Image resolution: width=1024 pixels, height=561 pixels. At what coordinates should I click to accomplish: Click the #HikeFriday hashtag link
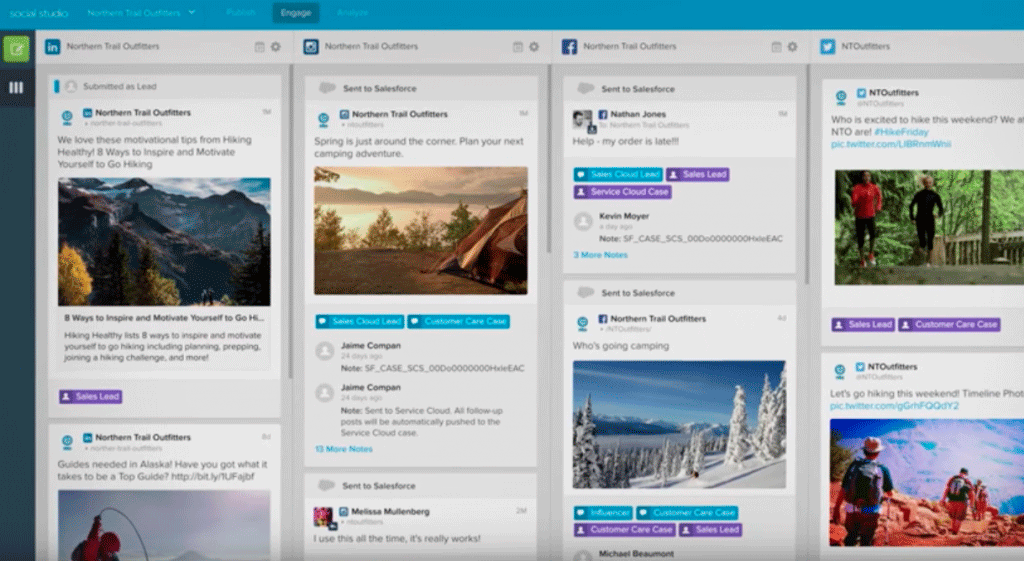(x=901, y=132)
